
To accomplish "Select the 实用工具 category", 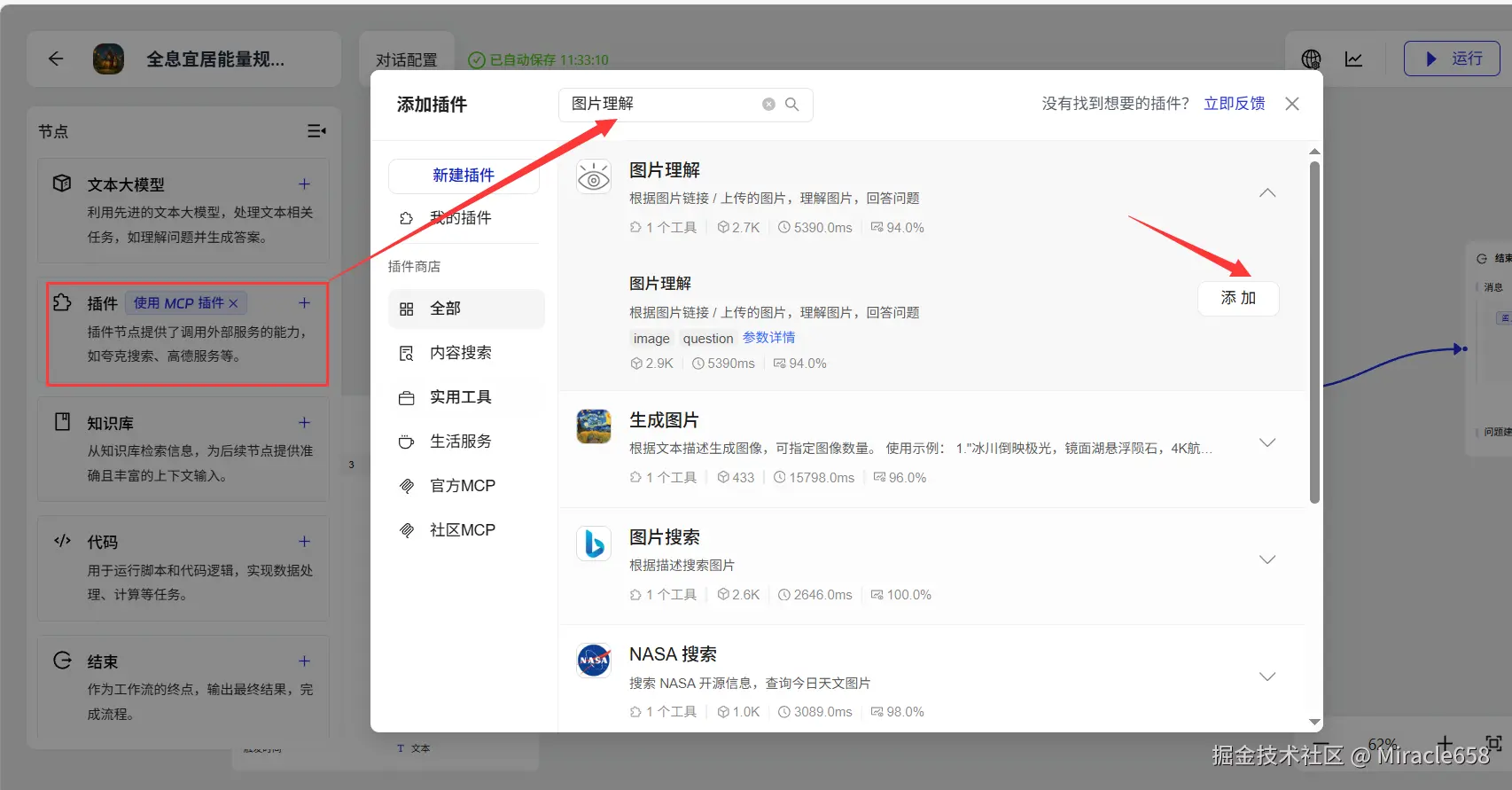I will (466, 397).
